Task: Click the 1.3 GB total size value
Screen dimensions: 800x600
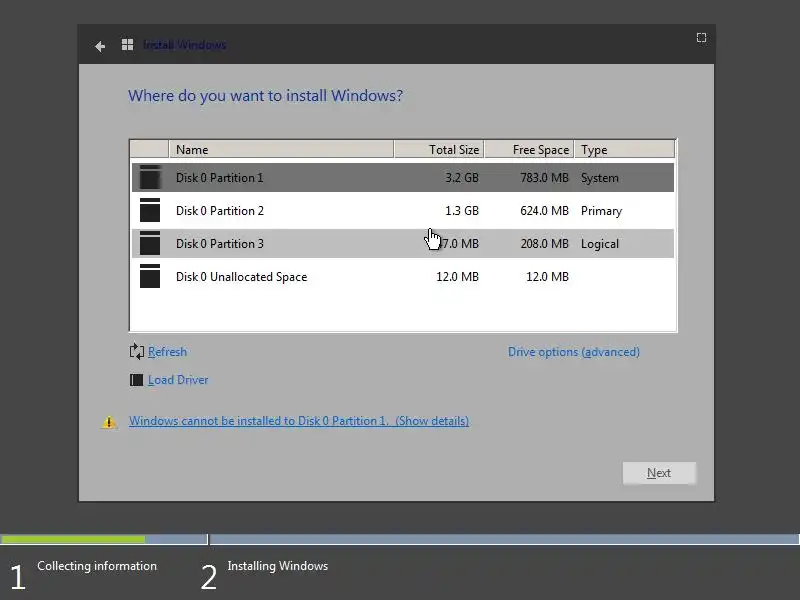Action: tap(462, 211)
